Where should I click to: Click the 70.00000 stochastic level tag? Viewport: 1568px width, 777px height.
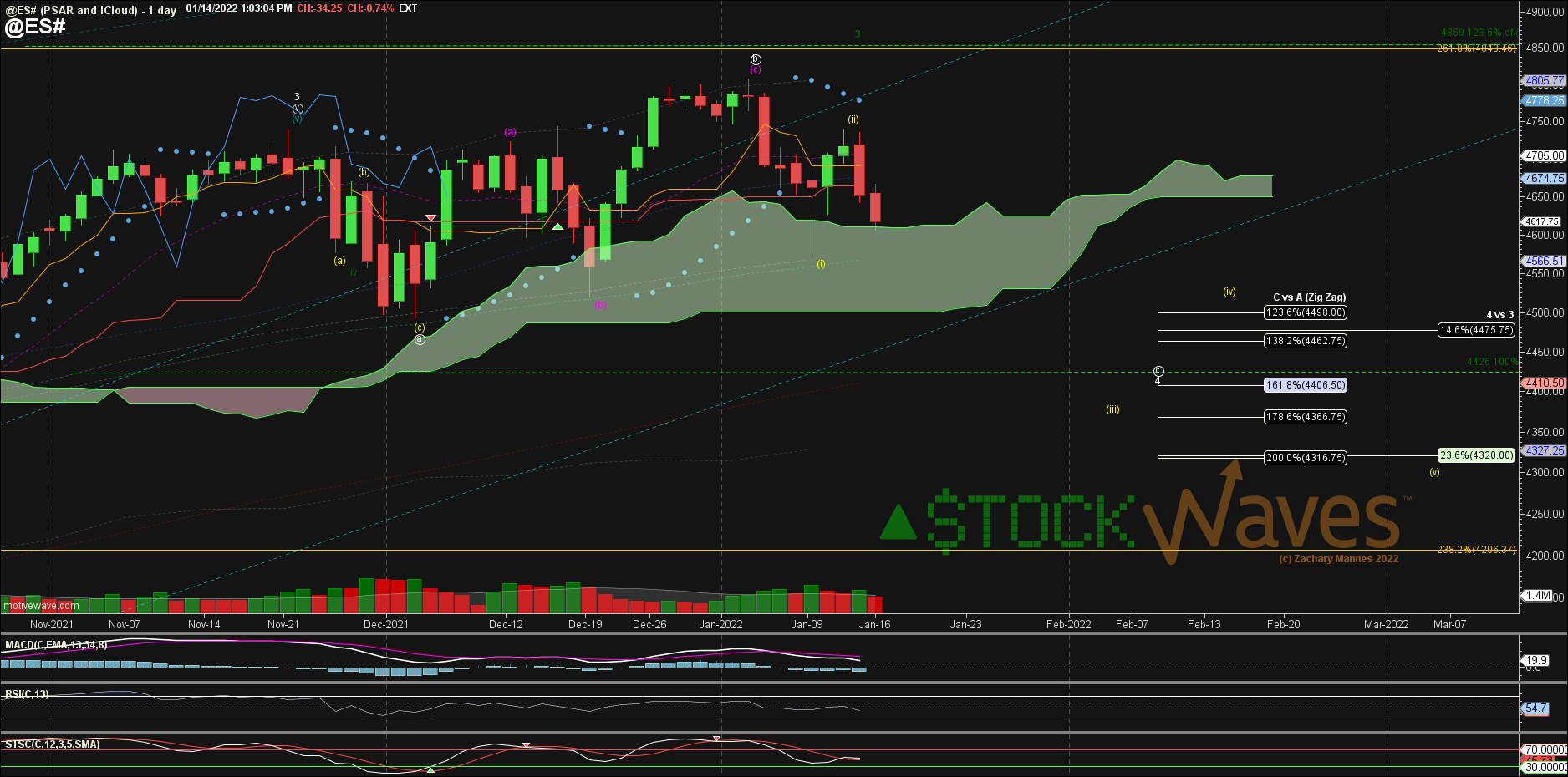click(x=1545, y=749)
